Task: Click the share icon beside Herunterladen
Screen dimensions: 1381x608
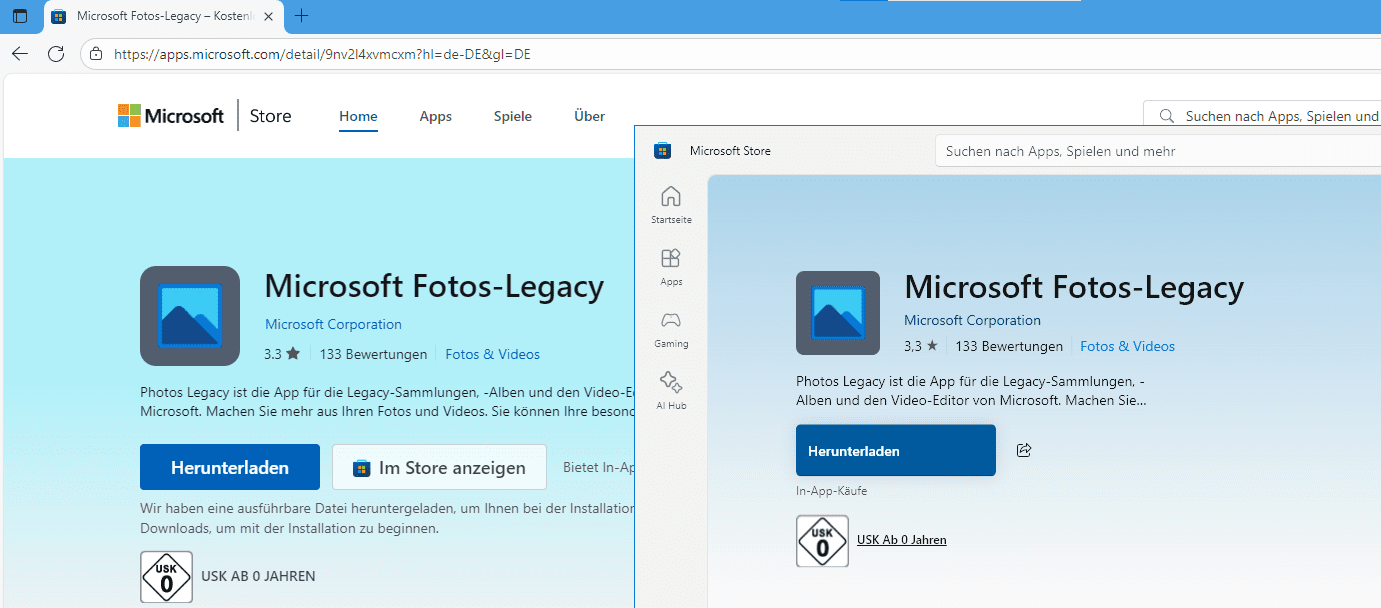Action: (x=1023, y=450)
